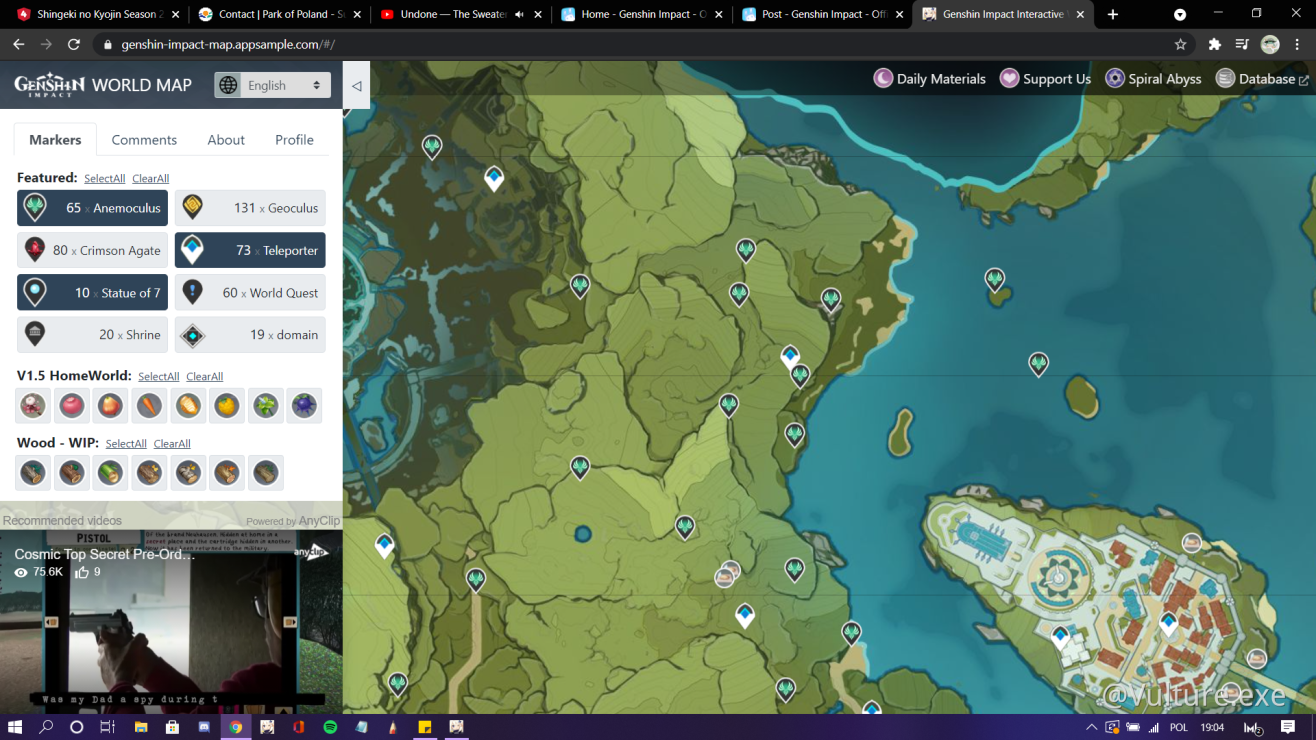Screen dimensions: 1316x740
Task: Open Microsoft Store from the taskbar
Action: [172, 727]
